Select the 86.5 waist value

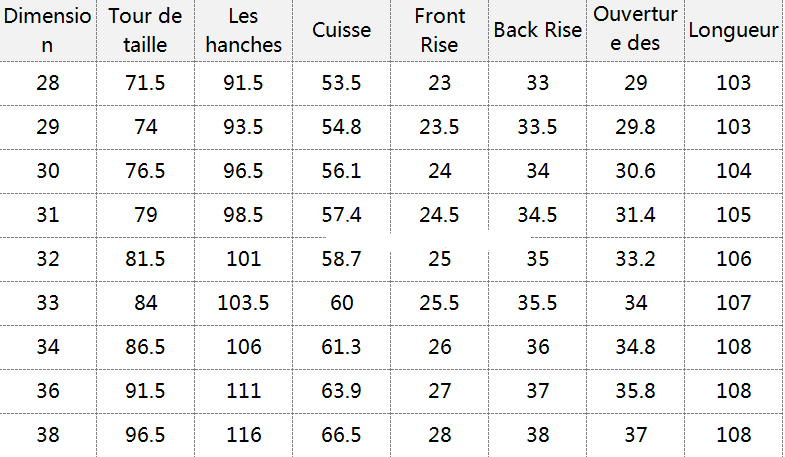tap(145, 347)
